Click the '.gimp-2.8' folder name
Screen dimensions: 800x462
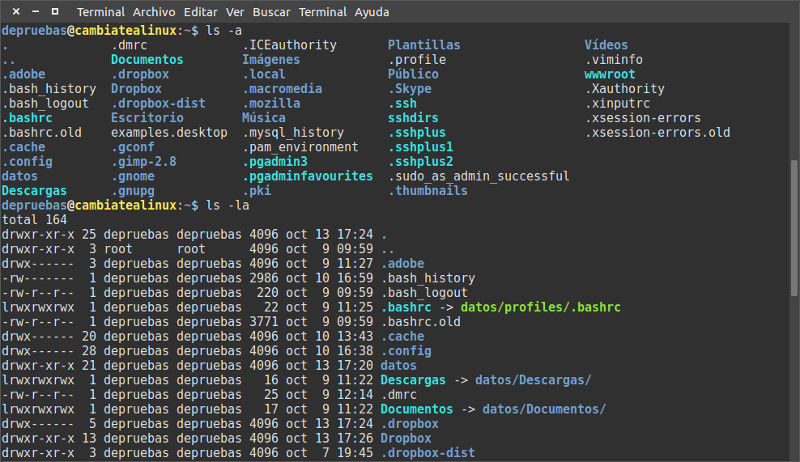(144, 162)
